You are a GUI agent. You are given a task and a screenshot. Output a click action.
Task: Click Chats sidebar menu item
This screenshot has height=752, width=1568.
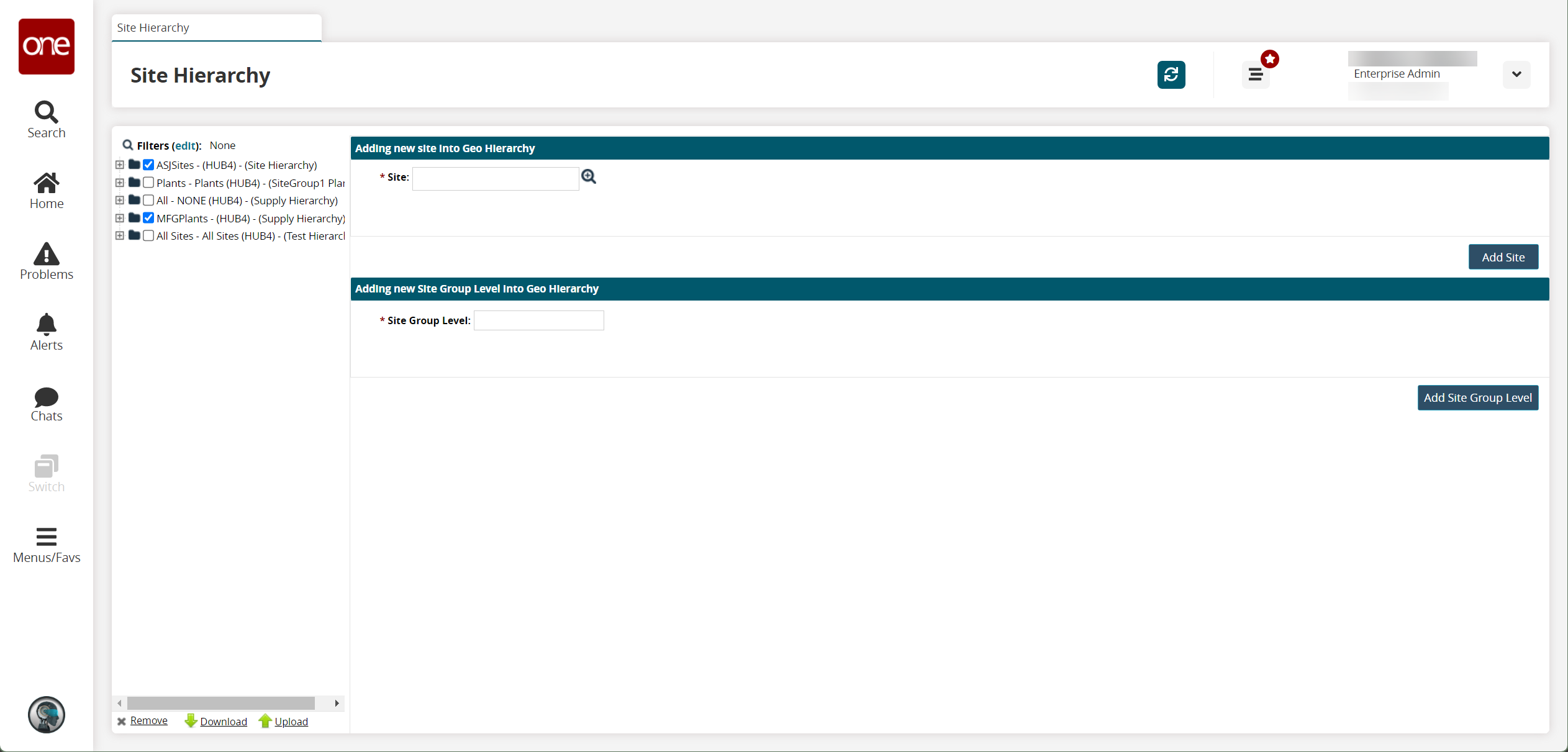pos(47,404)
